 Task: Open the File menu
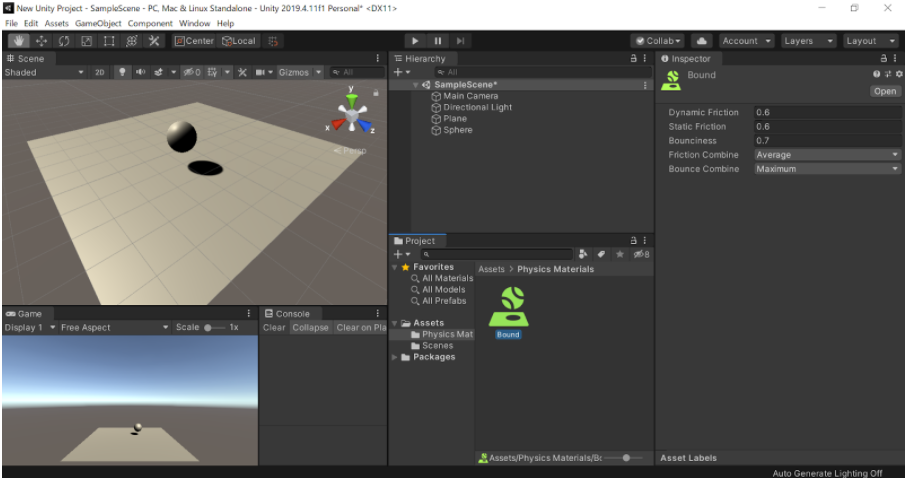[x=12, y=23]
